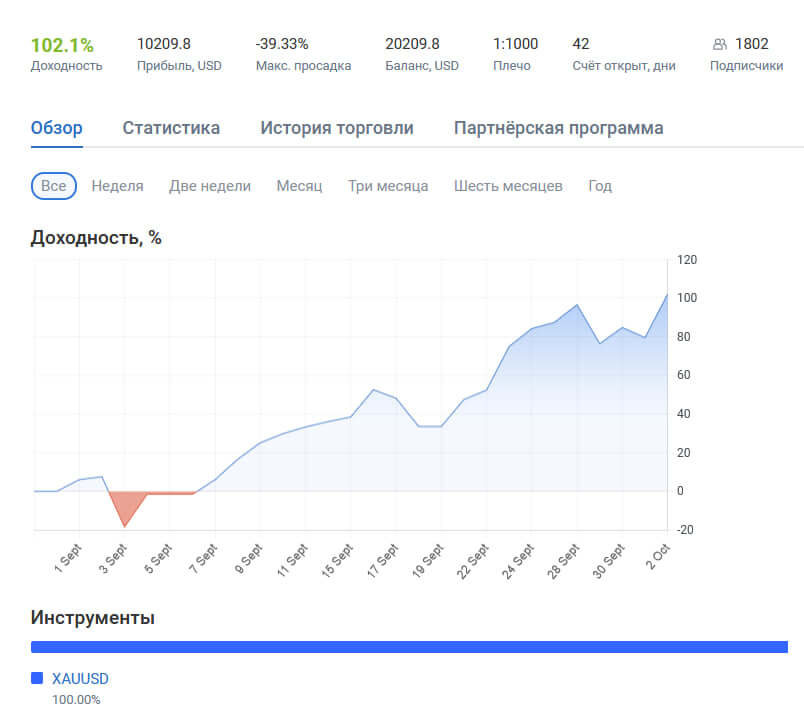Click the Макс. просадка label

coord(304,66)
